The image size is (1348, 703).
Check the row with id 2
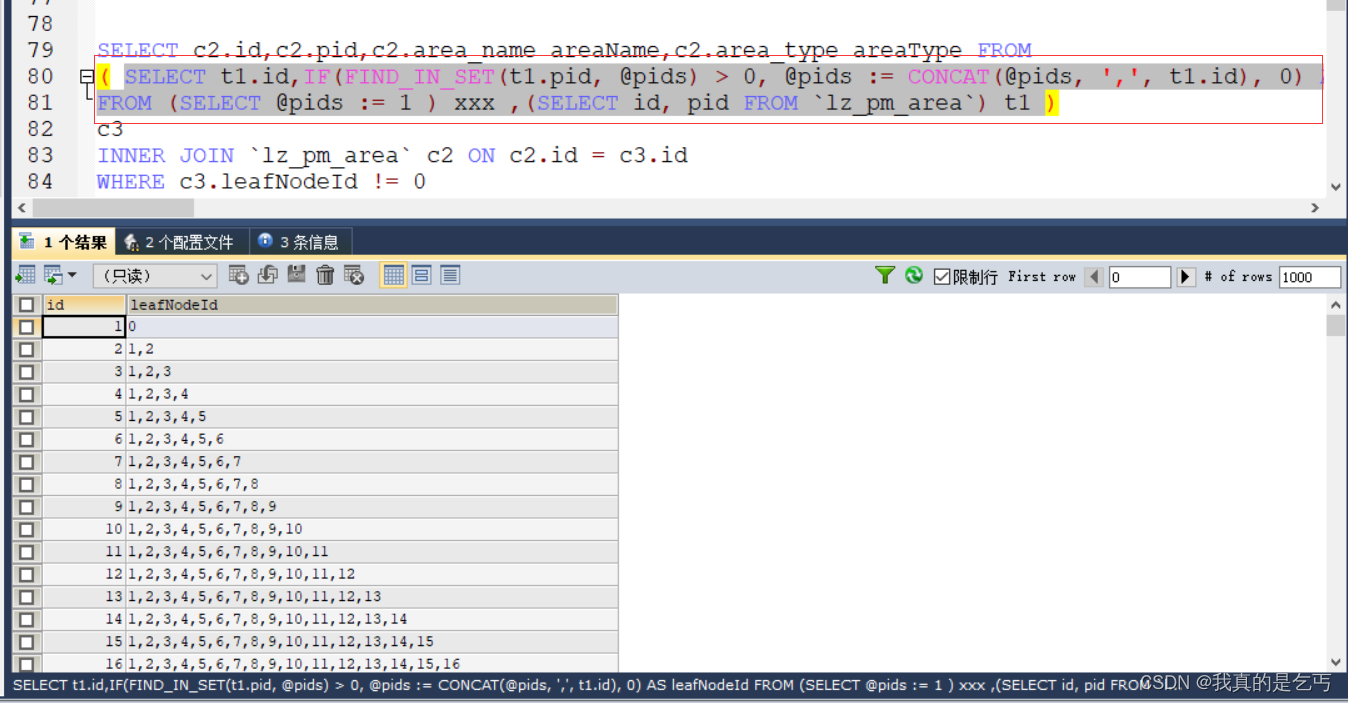click(x=26, y=349)
